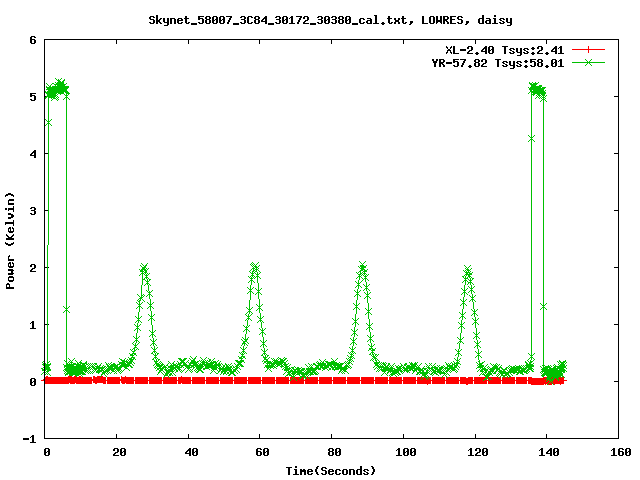Click the green line sample in legend
640x480 pixels.
(x=589, y=62)
